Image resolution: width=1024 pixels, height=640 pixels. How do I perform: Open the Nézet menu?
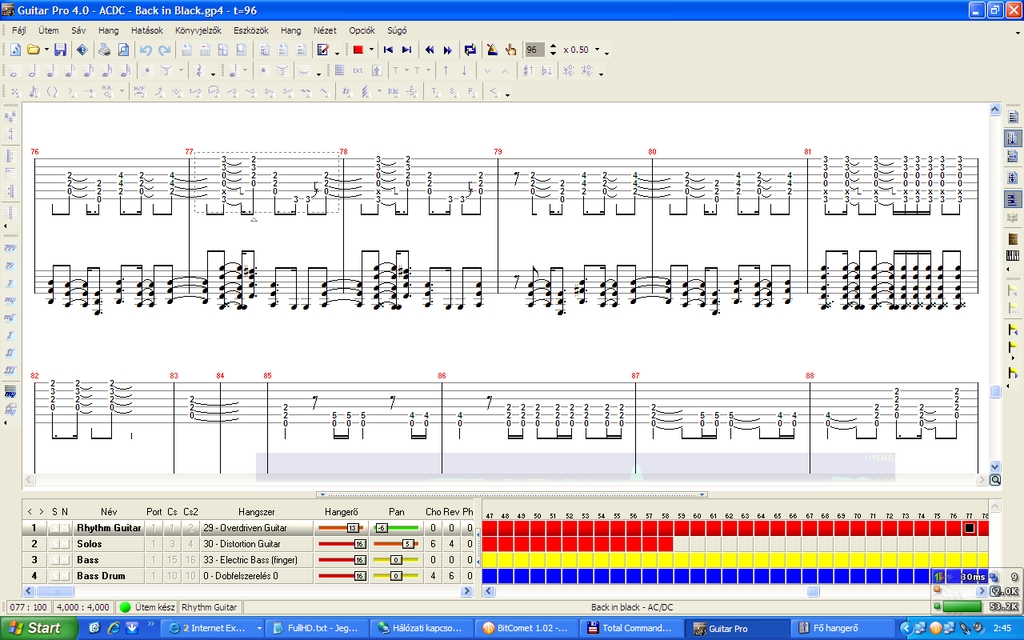pyautogui.click(x=325, y=30)
